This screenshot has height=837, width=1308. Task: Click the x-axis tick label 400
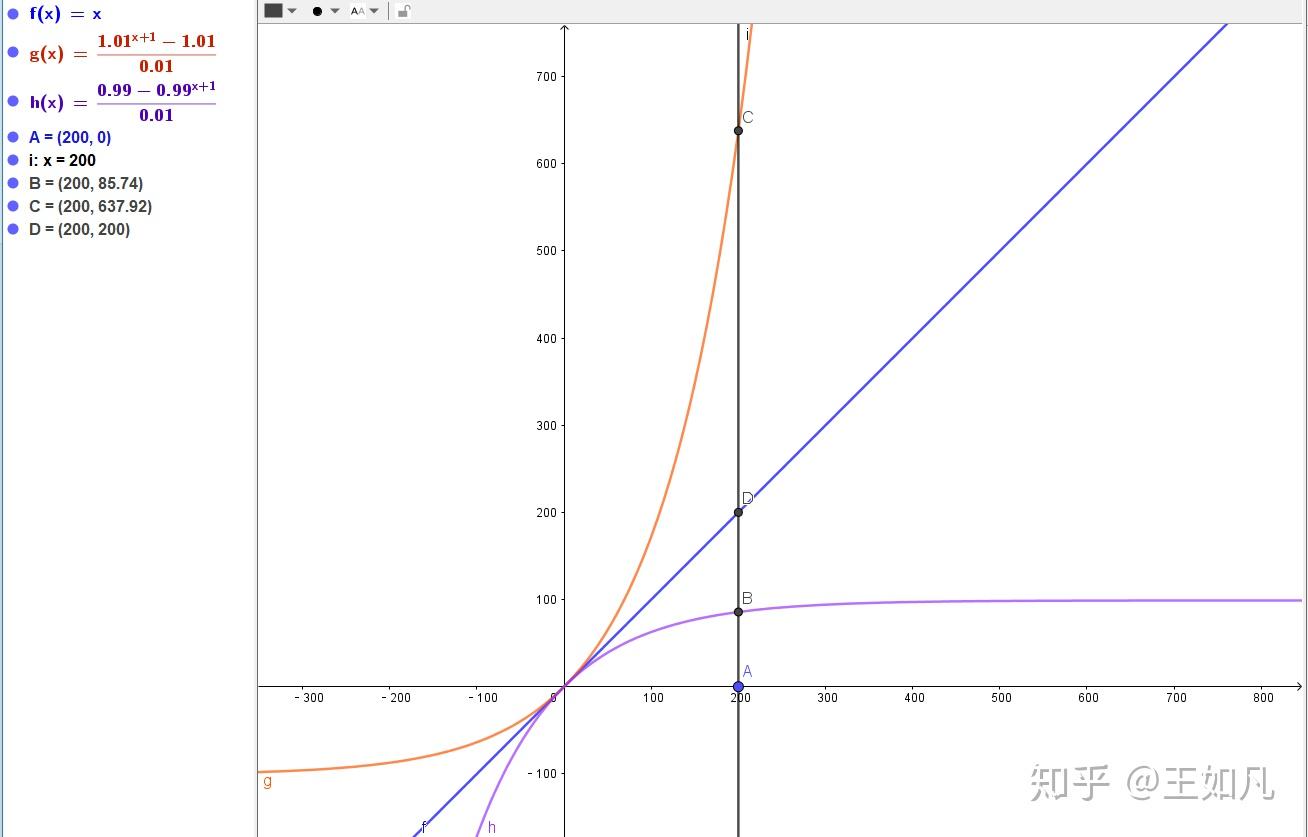(x=914, y=698)
